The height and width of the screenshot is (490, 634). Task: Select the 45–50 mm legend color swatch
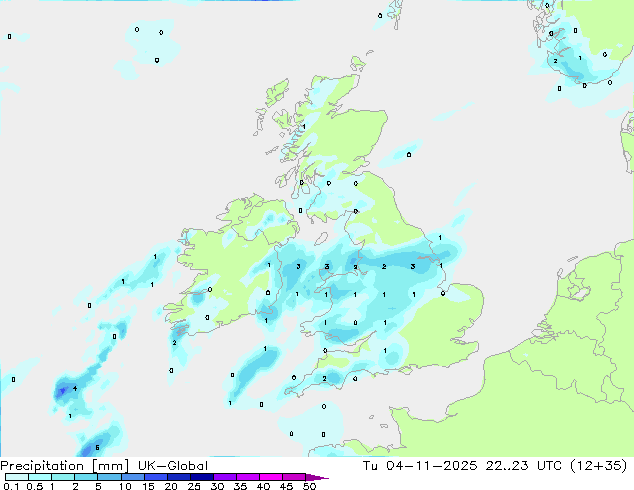point(294,477)
